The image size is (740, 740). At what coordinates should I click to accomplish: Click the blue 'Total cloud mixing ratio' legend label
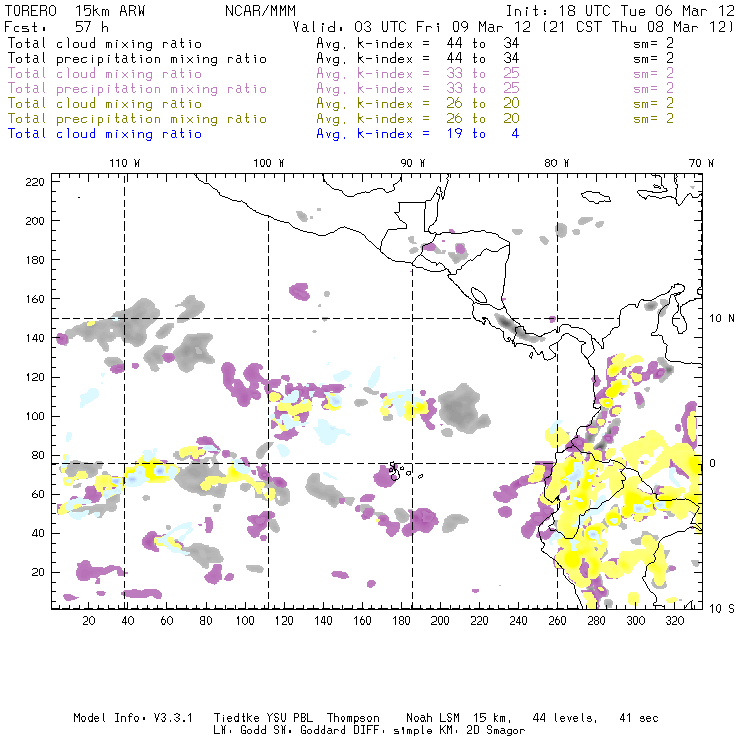105,134
